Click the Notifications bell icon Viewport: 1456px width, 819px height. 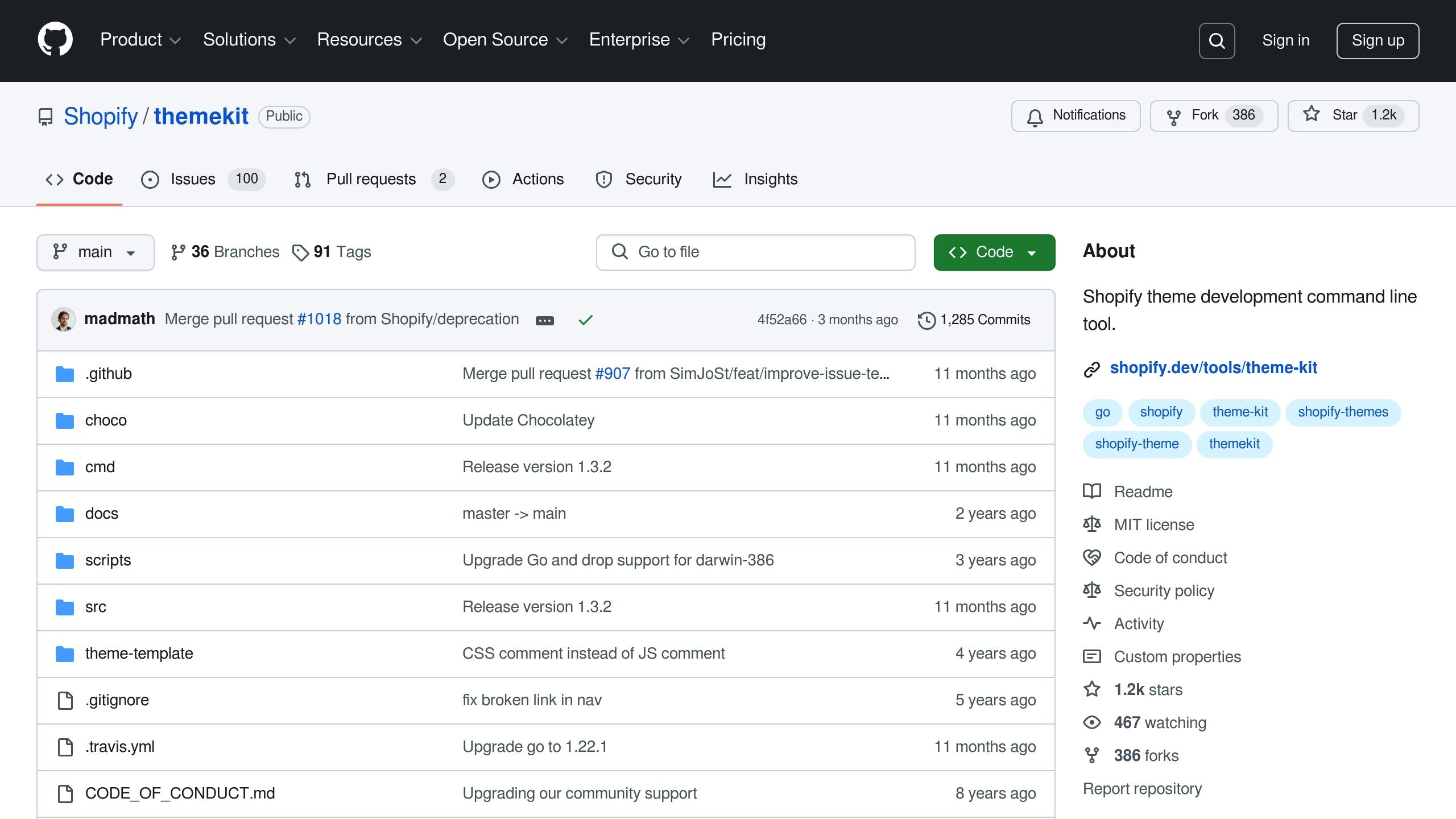coord(1035,117)
